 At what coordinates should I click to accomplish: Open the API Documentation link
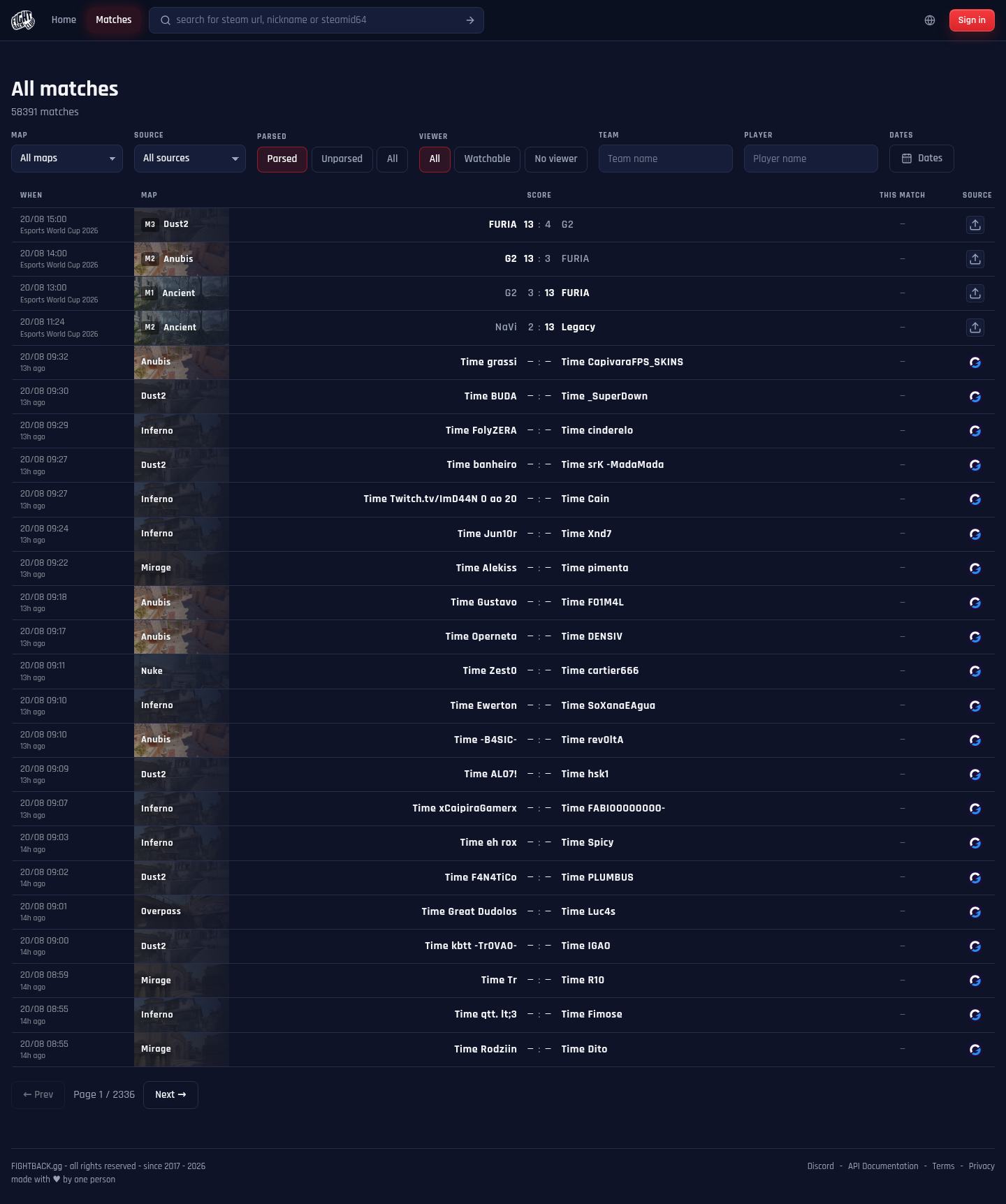883,1166
